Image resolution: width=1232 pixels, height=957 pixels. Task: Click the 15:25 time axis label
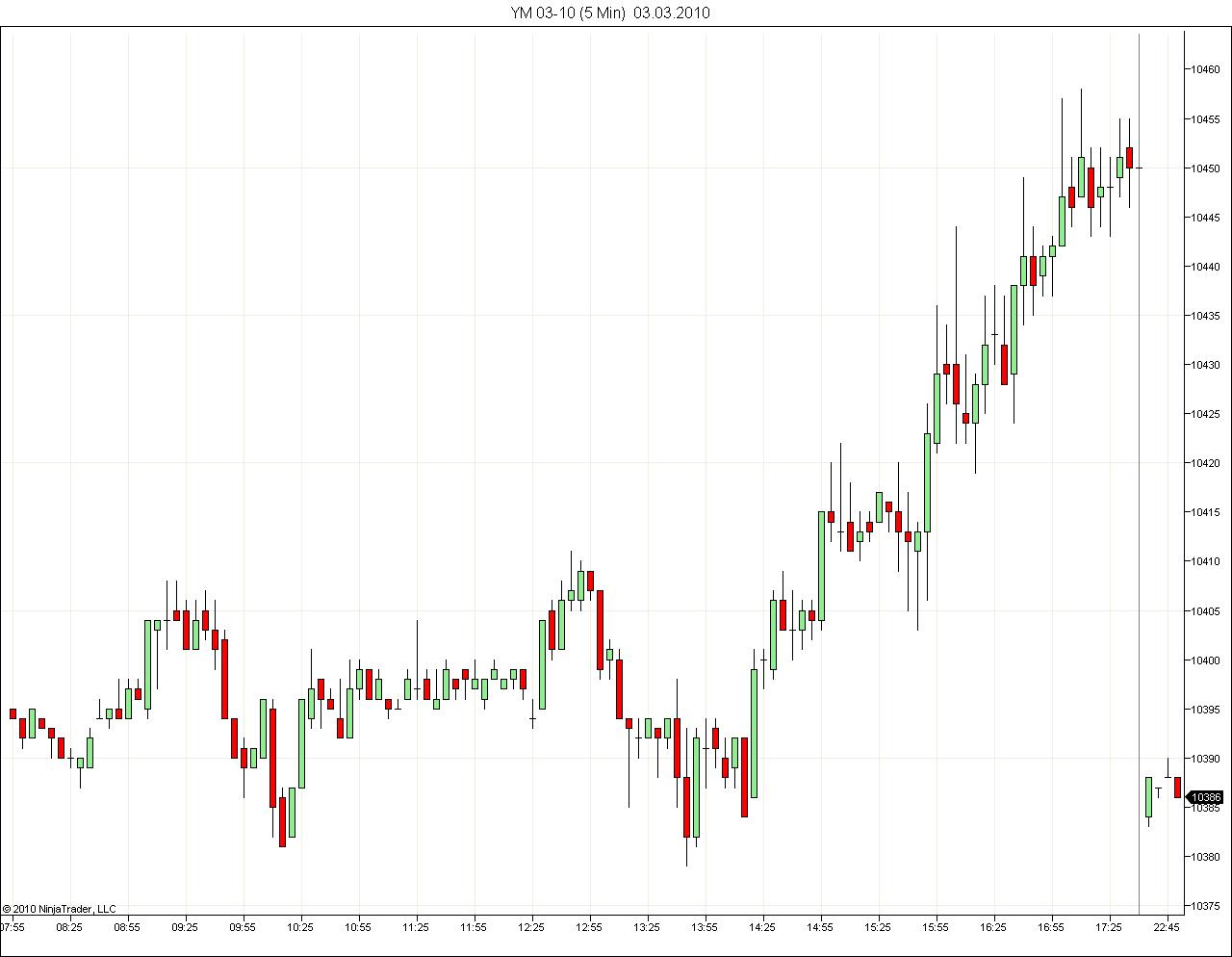point(878,928)
